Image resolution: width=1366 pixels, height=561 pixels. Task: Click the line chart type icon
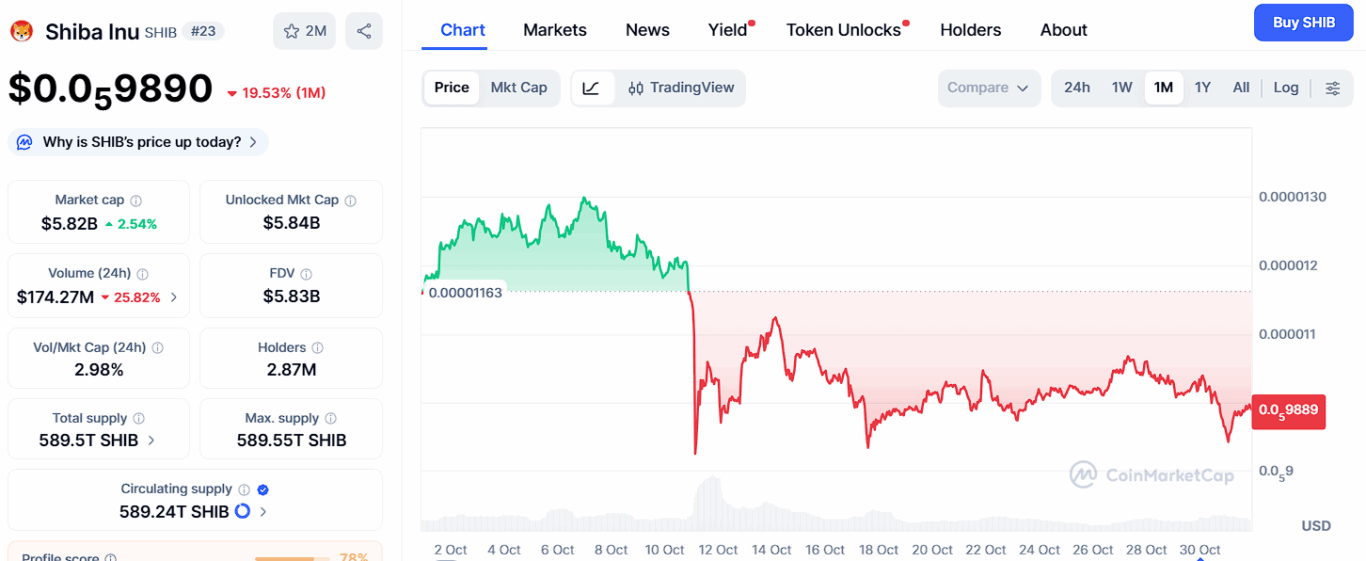(x=591, y=88)
